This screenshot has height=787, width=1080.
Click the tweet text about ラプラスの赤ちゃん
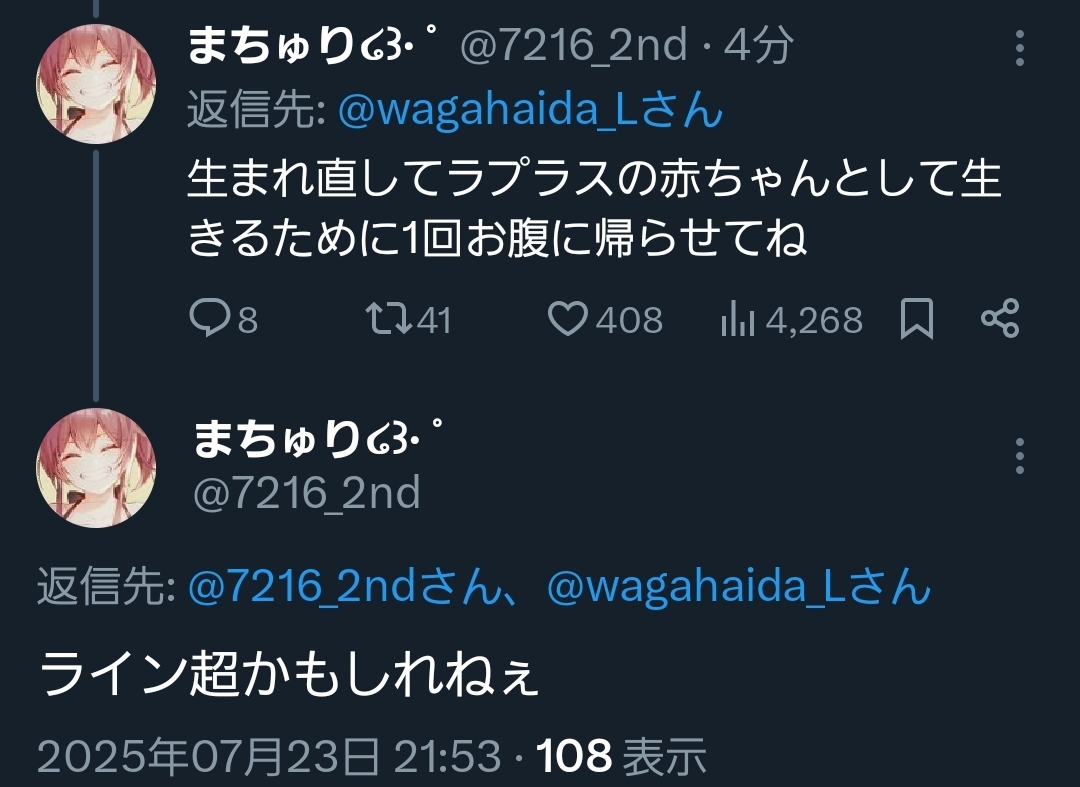point(594,207)
